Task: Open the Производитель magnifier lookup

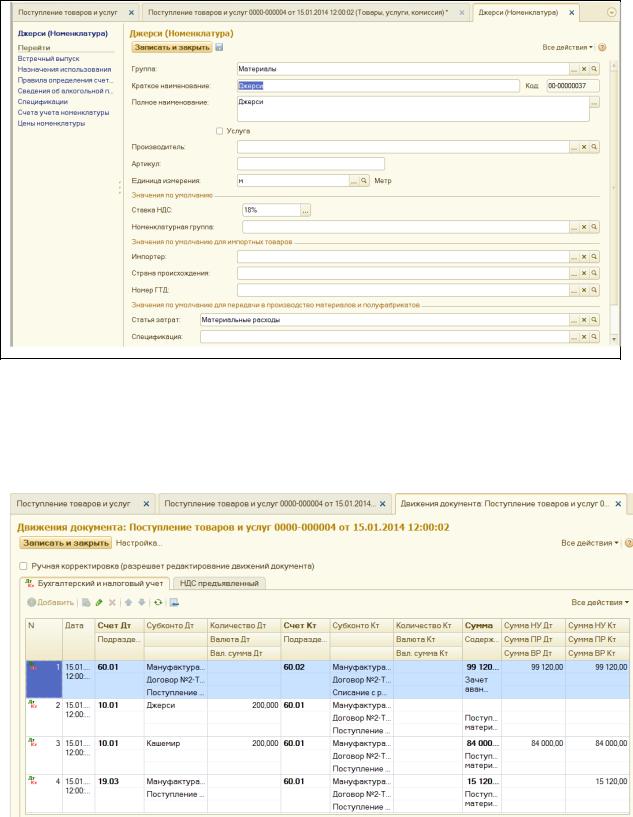Action: pyautogui.click(x=594, y=147)
